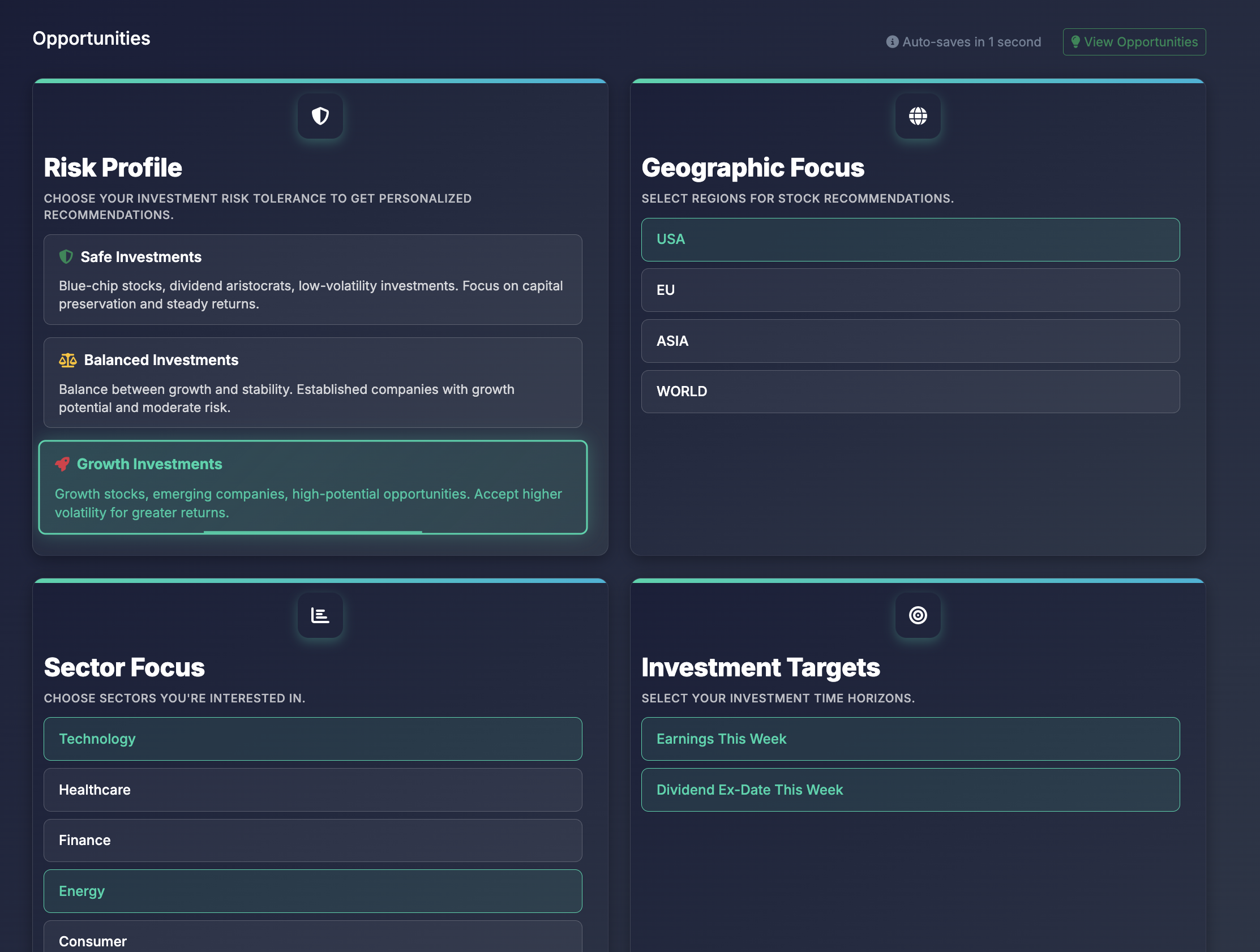
Task: Click the globe icon above Geographic Focus
Action: coord(917,116)
